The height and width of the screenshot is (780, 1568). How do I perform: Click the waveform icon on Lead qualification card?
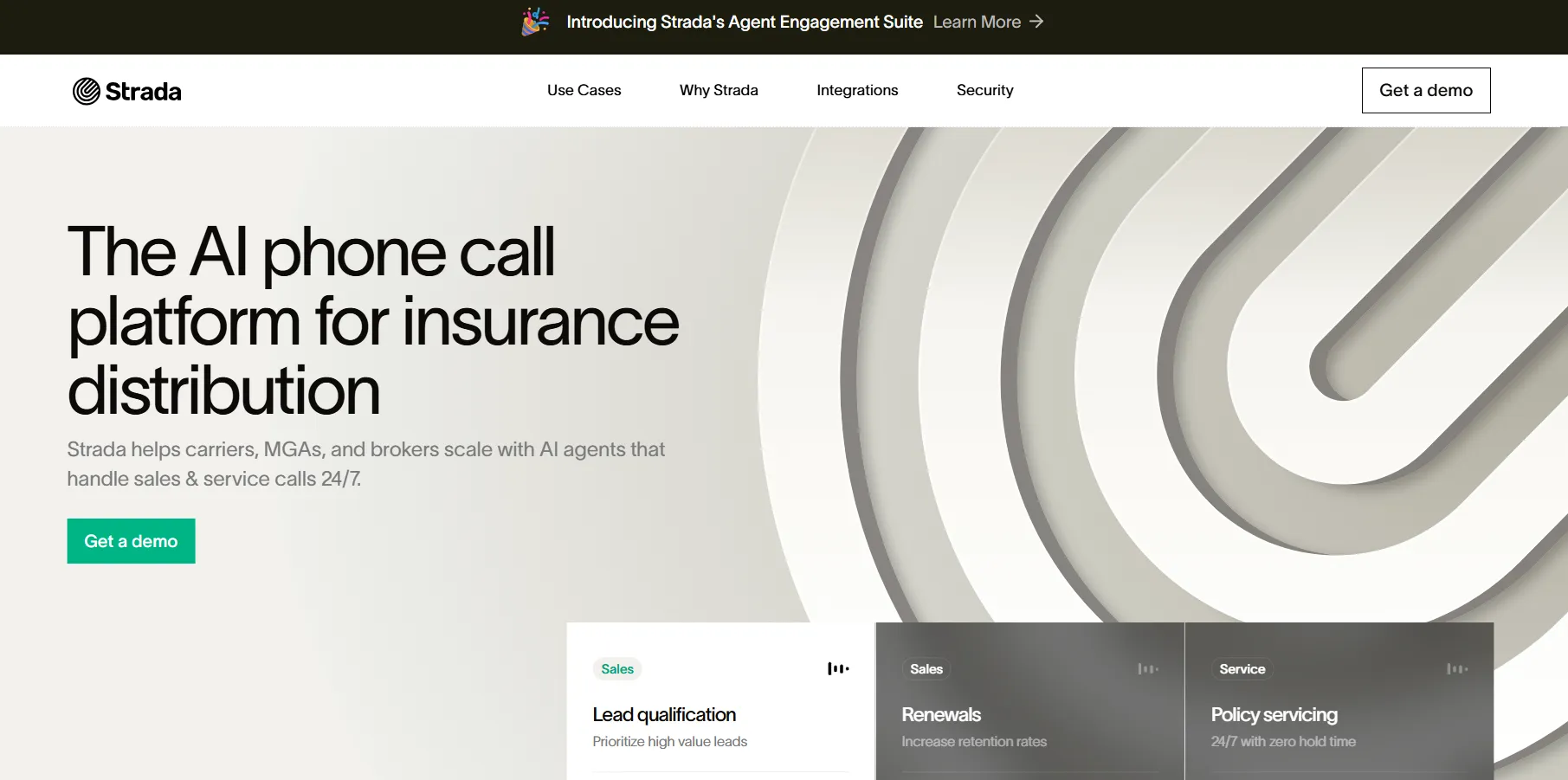pyautogui.click(x=838, y=668)
